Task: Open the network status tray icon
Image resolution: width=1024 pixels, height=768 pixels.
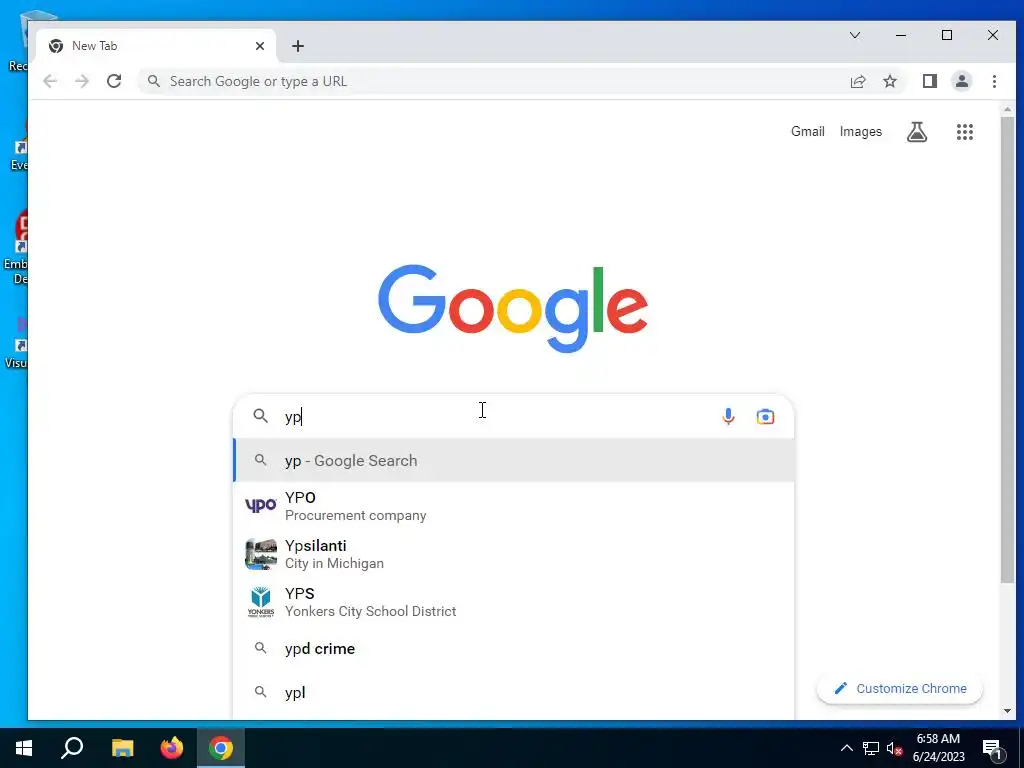Action: [871, 748]
